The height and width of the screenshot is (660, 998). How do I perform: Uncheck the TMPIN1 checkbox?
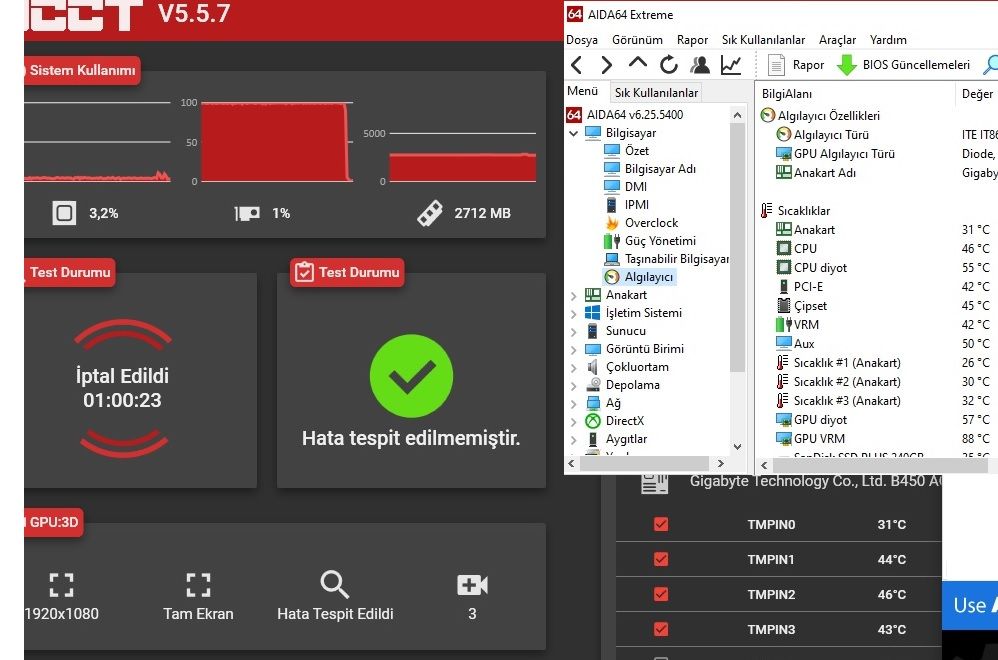pos(661,559)
